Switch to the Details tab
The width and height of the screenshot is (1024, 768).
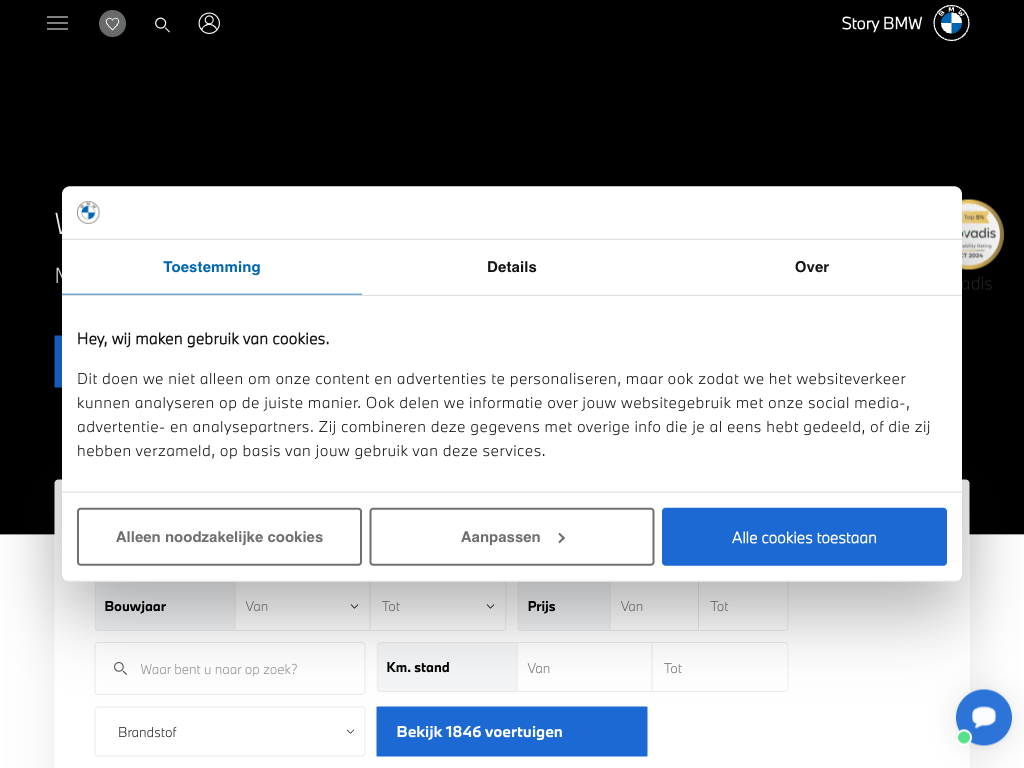[512, 267]
